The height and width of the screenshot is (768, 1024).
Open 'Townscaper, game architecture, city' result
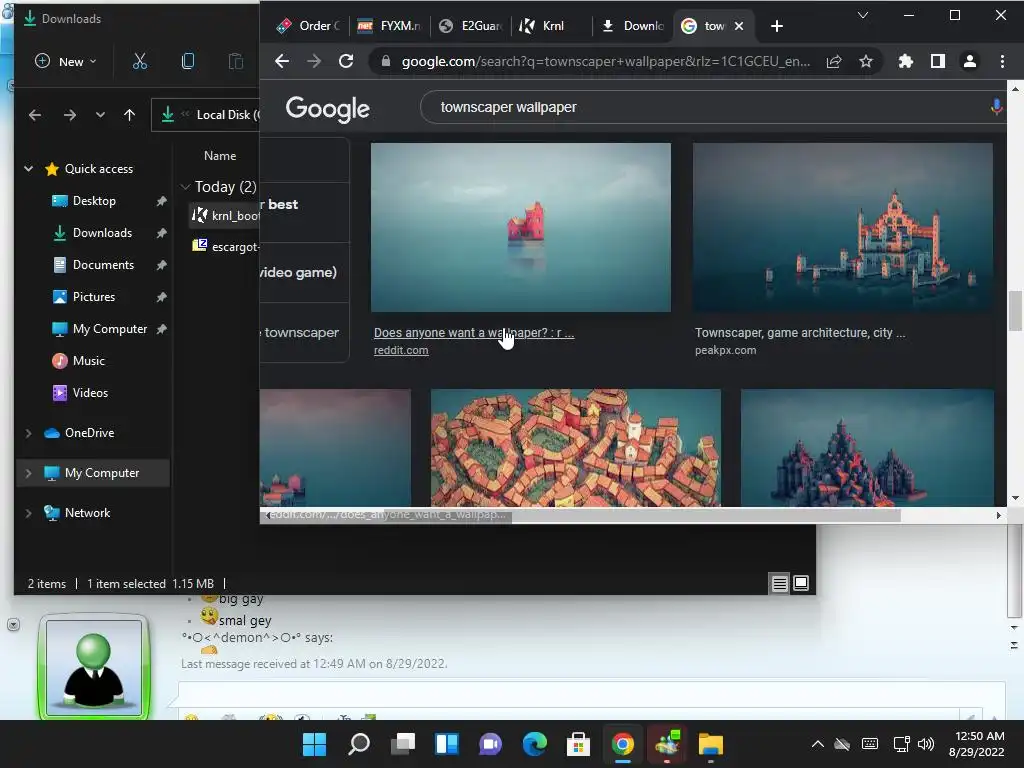click(800, 332)
